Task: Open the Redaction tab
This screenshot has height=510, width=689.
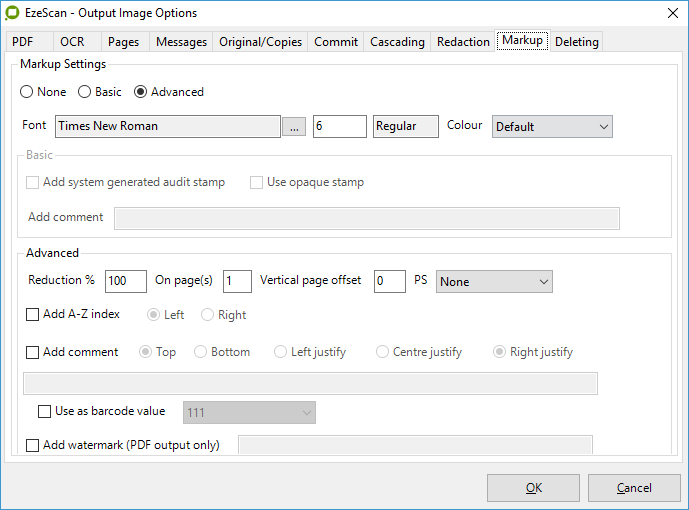Action: (463, 42)
